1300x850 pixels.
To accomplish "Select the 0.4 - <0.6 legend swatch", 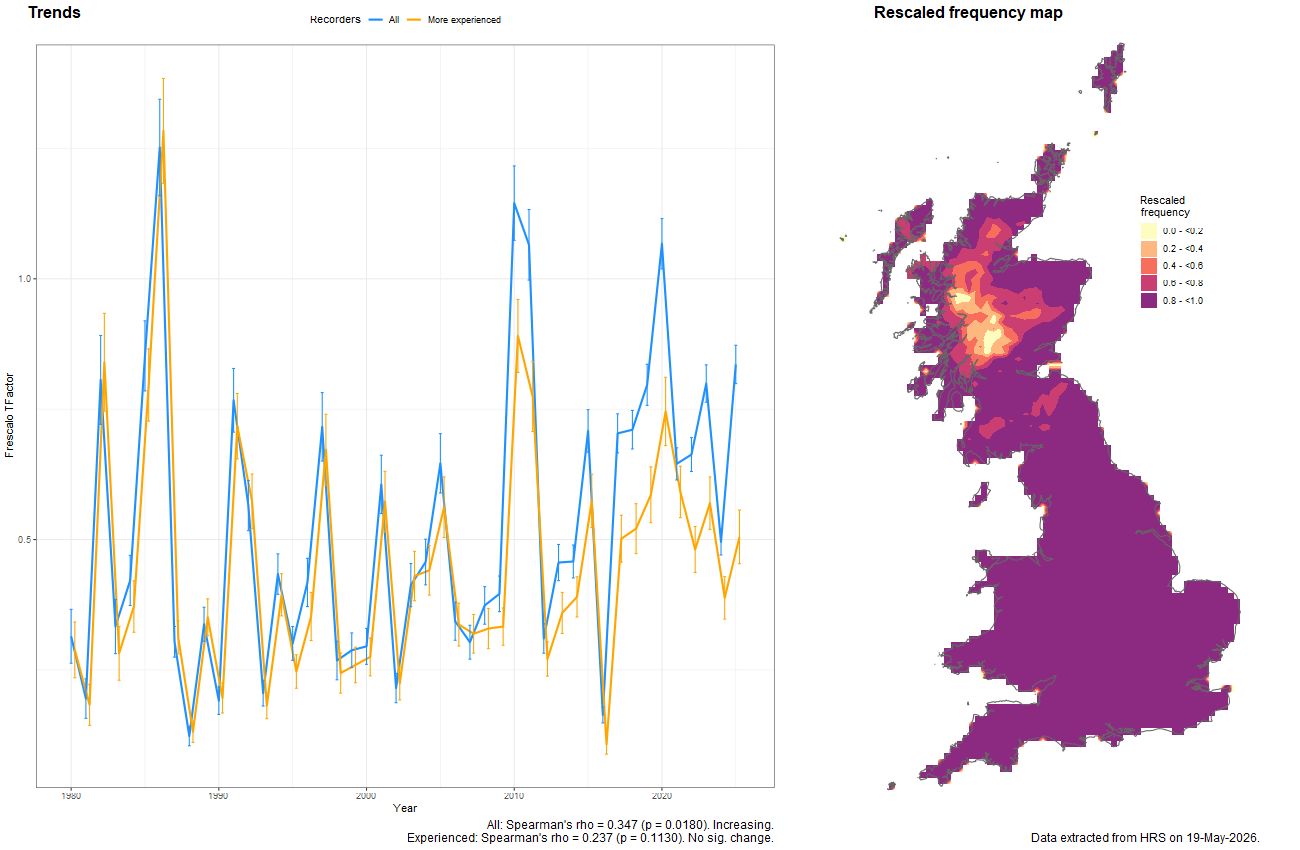I will point(1148,265).
